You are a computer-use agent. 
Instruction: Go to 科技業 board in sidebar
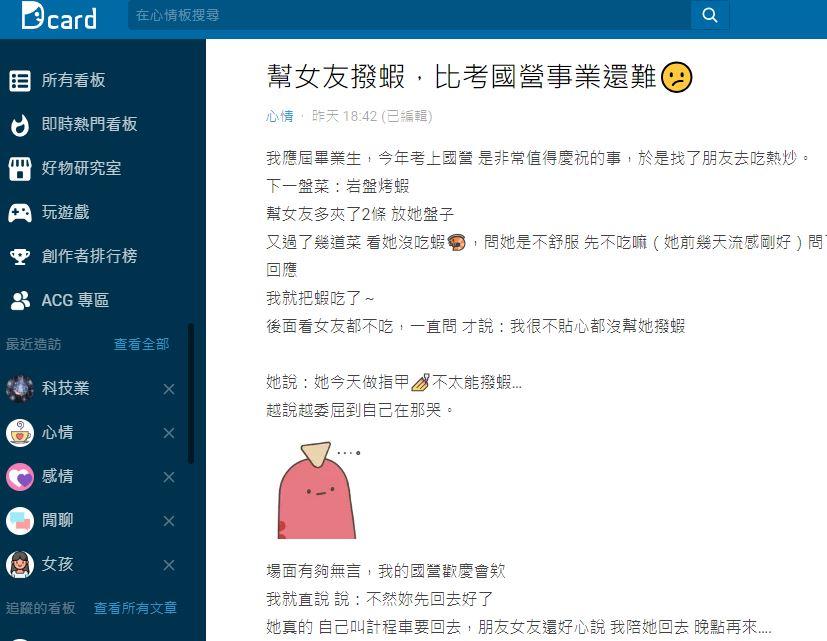click(65, 388)
